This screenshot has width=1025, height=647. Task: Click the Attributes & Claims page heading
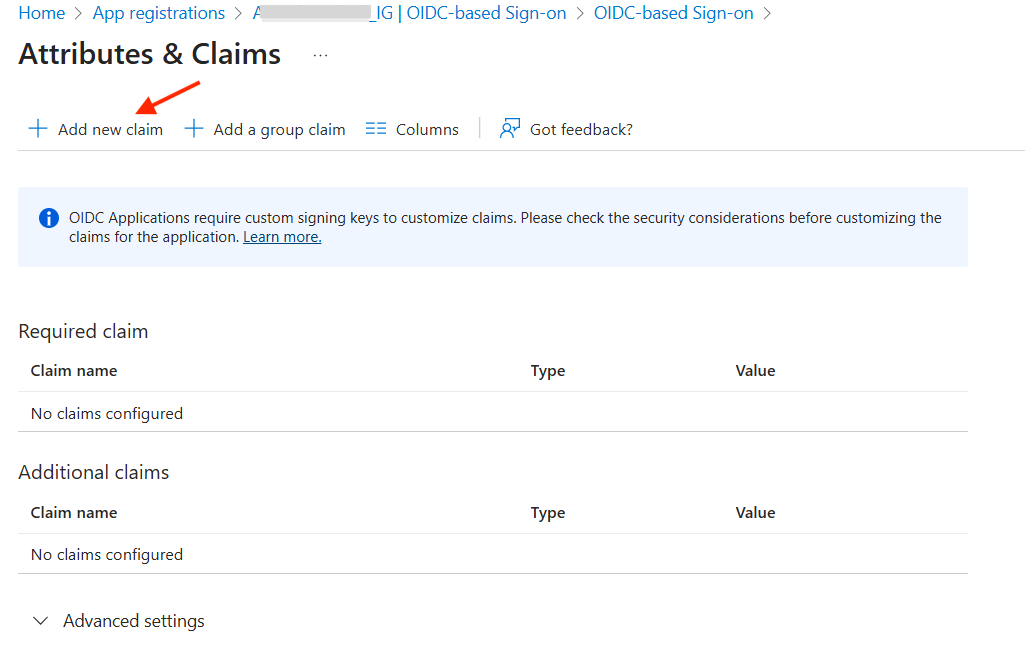coord(149,54)
